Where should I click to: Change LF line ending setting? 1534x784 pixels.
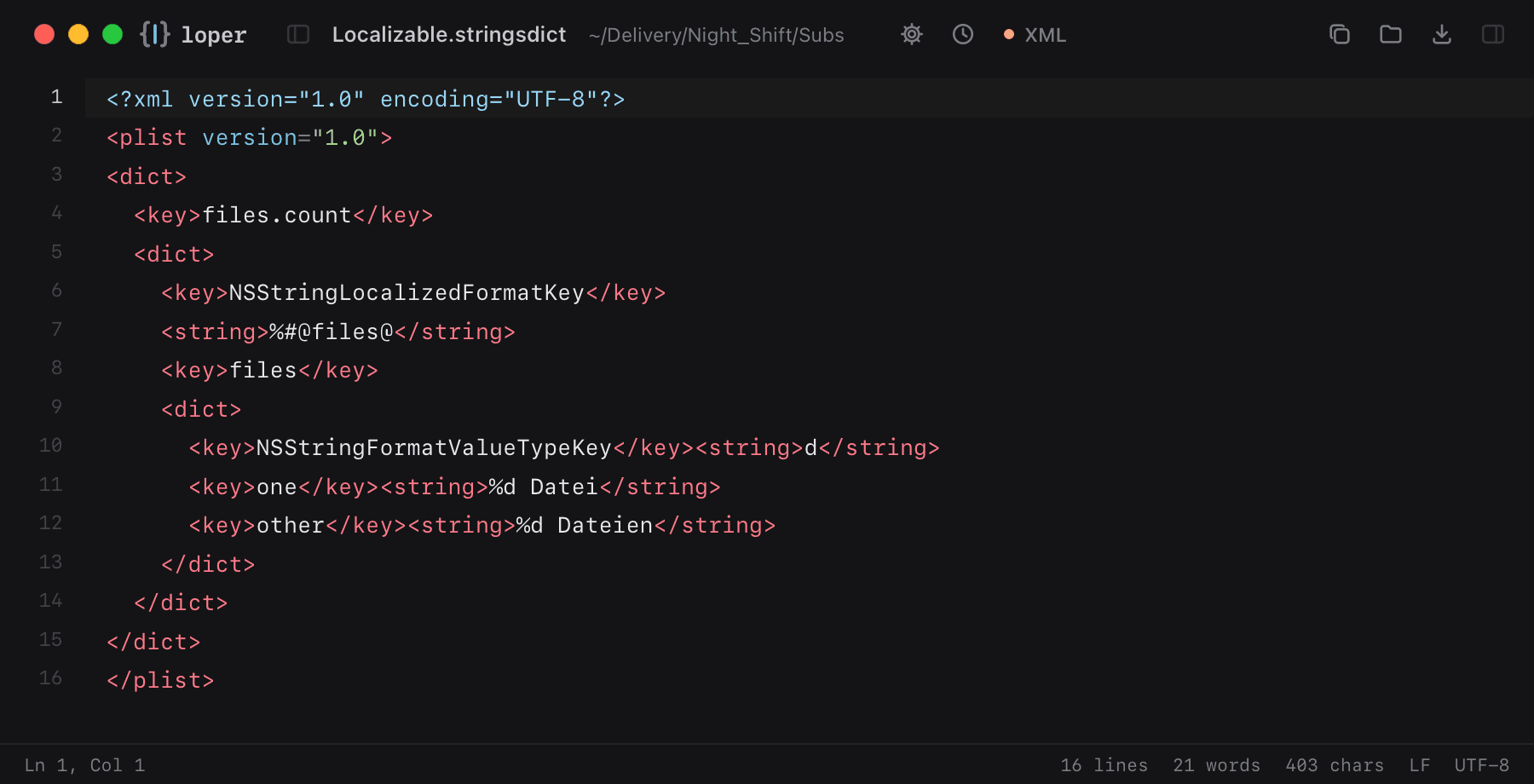coord(1419,765)
